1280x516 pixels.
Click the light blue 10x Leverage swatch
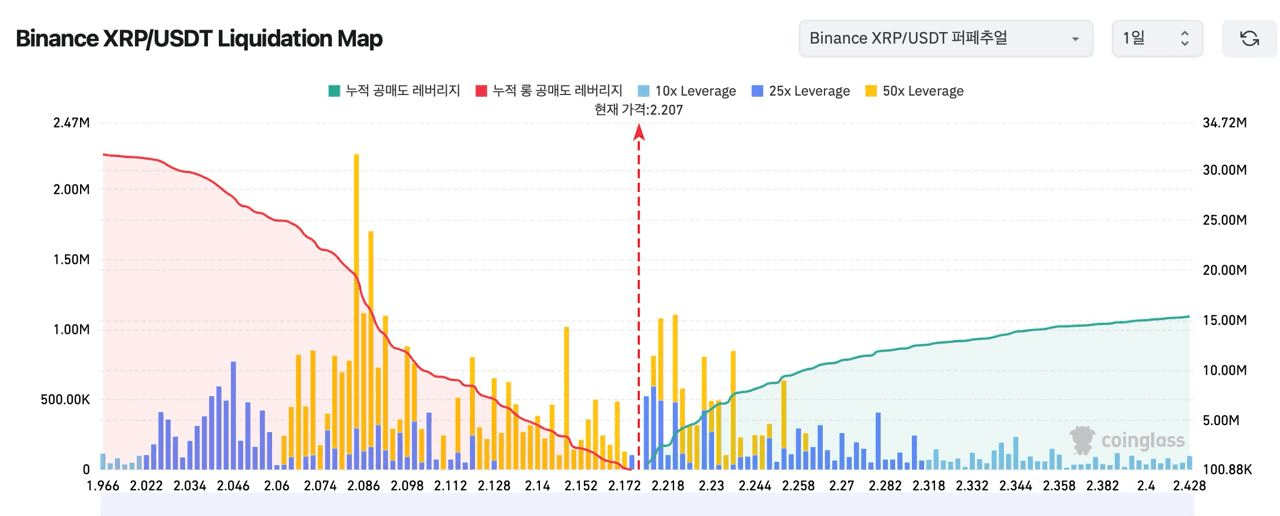pos(643,91)
